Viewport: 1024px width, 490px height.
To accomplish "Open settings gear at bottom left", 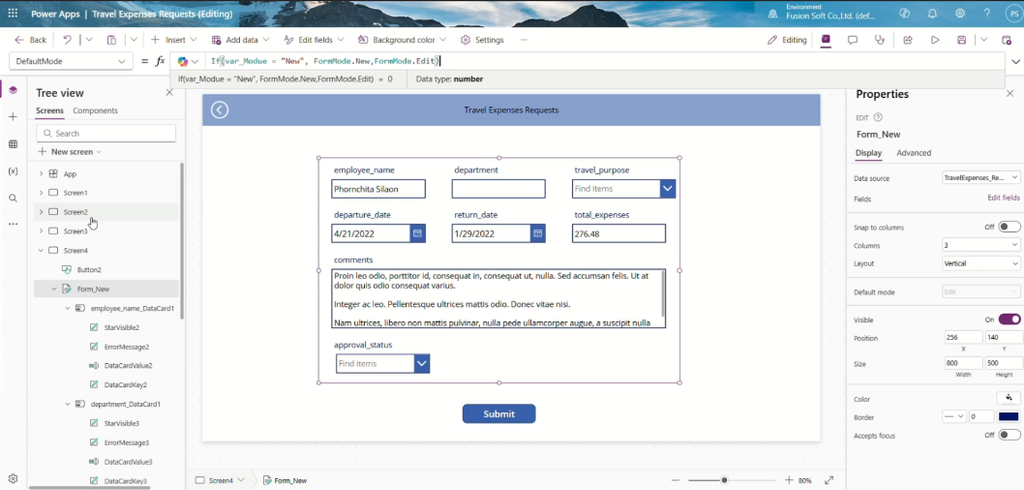I will point(13,479).
